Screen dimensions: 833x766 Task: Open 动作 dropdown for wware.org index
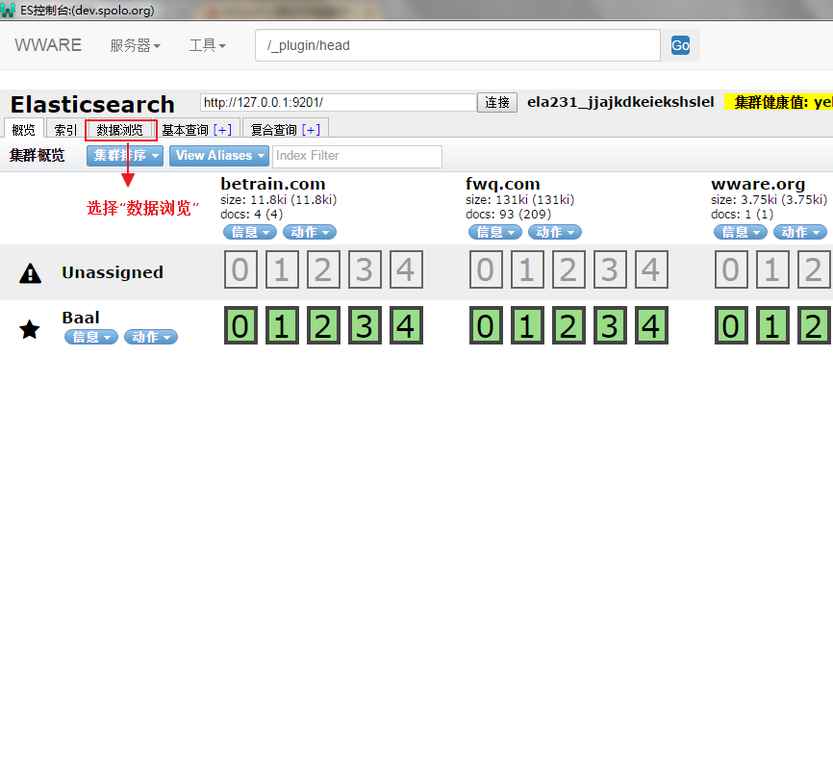coord(800,232)
